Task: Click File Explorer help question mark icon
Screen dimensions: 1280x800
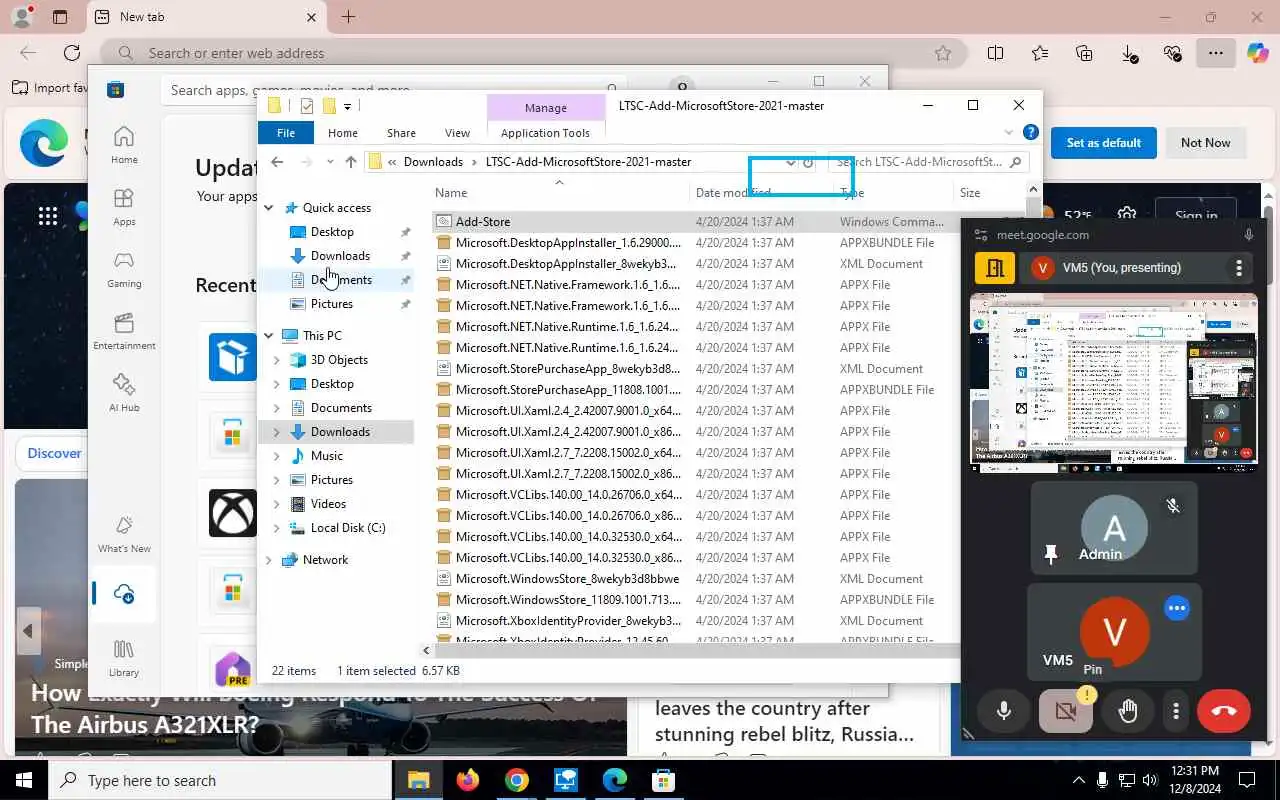Action: pos(1030,132)
